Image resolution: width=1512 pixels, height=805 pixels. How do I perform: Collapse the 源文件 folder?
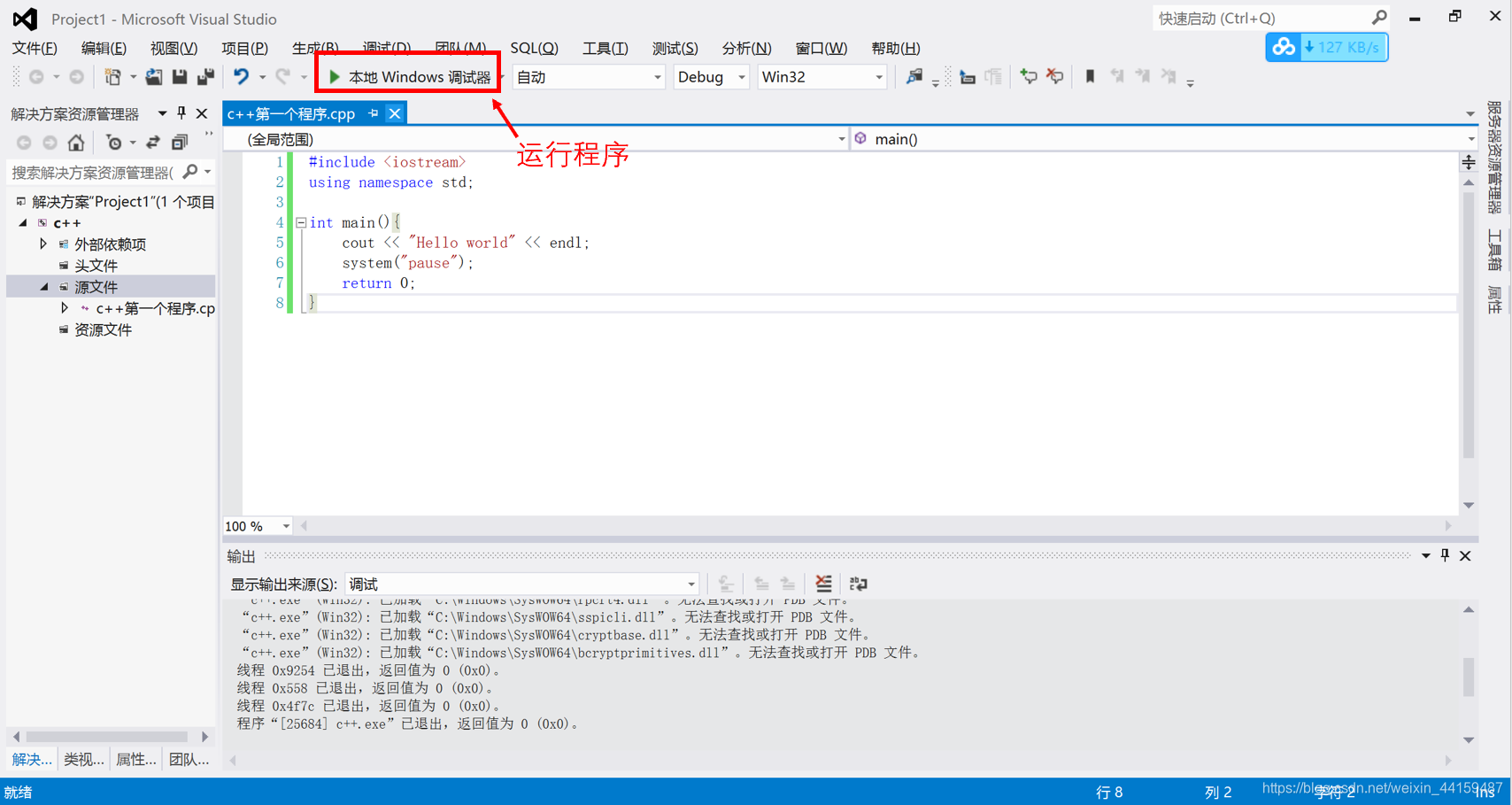44,287
